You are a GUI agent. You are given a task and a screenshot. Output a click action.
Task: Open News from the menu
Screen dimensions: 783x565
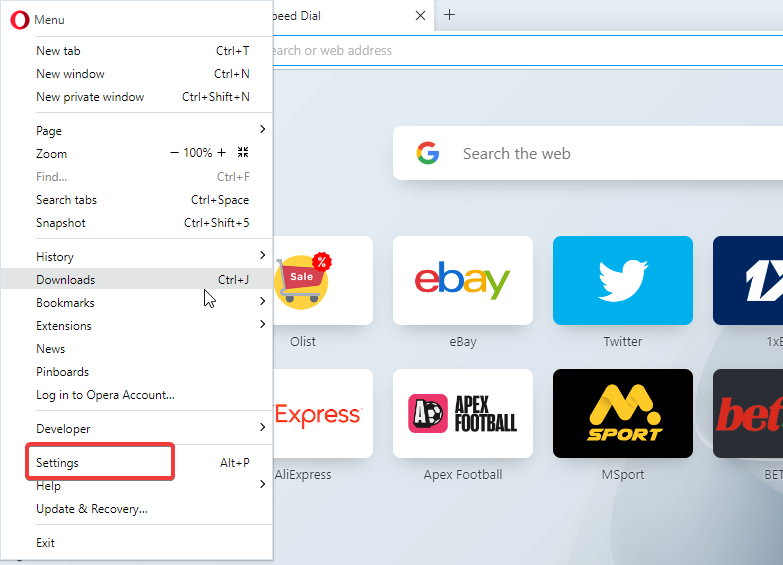[137, 349]
